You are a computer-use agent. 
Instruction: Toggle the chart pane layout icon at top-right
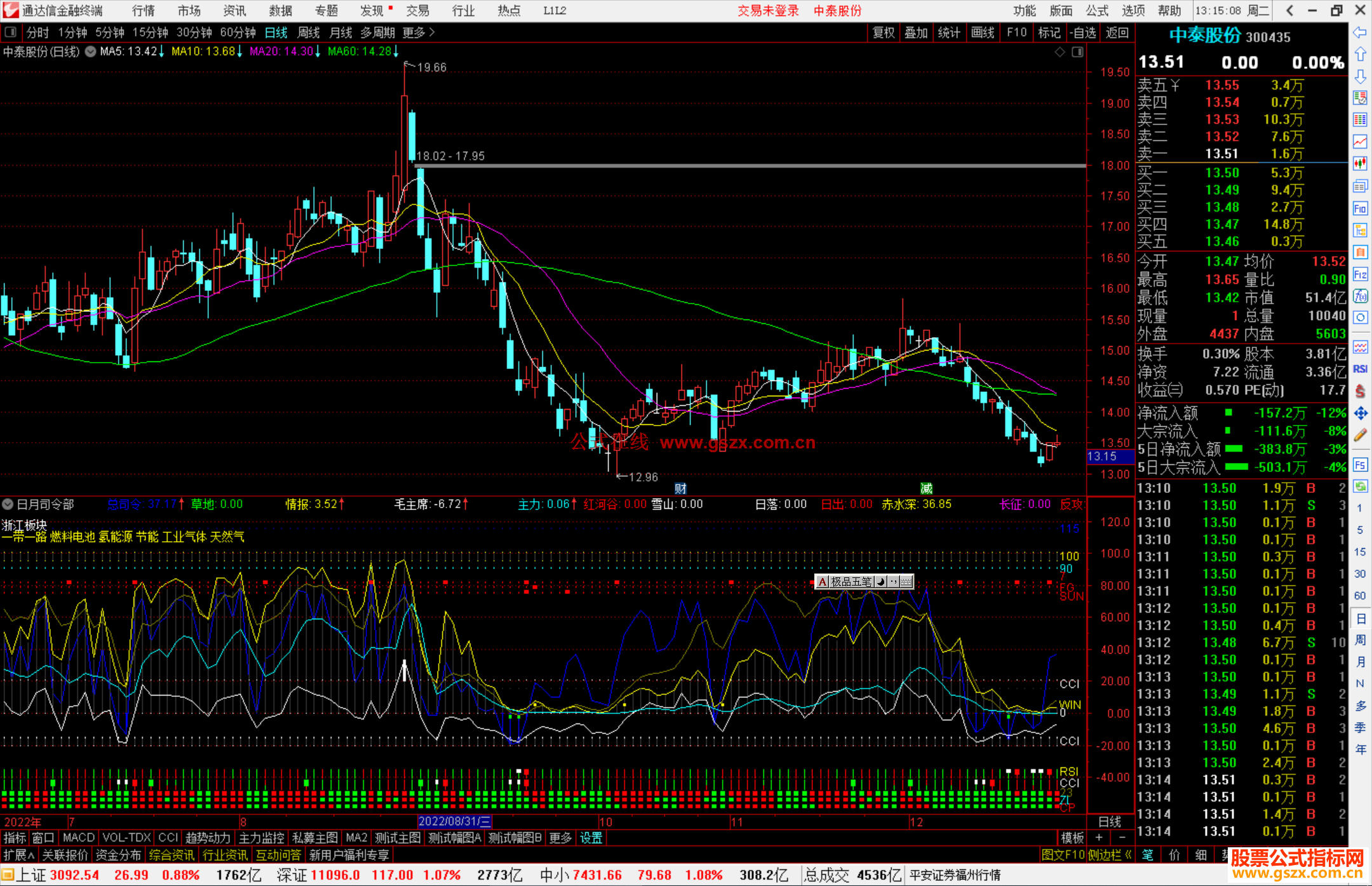tap(1077, 52)
